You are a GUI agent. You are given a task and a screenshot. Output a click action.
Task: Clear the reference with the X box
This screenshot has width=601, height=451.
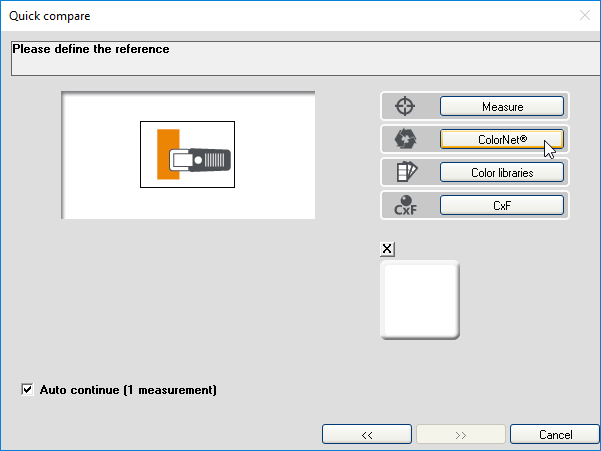click(x=387, y=249)
